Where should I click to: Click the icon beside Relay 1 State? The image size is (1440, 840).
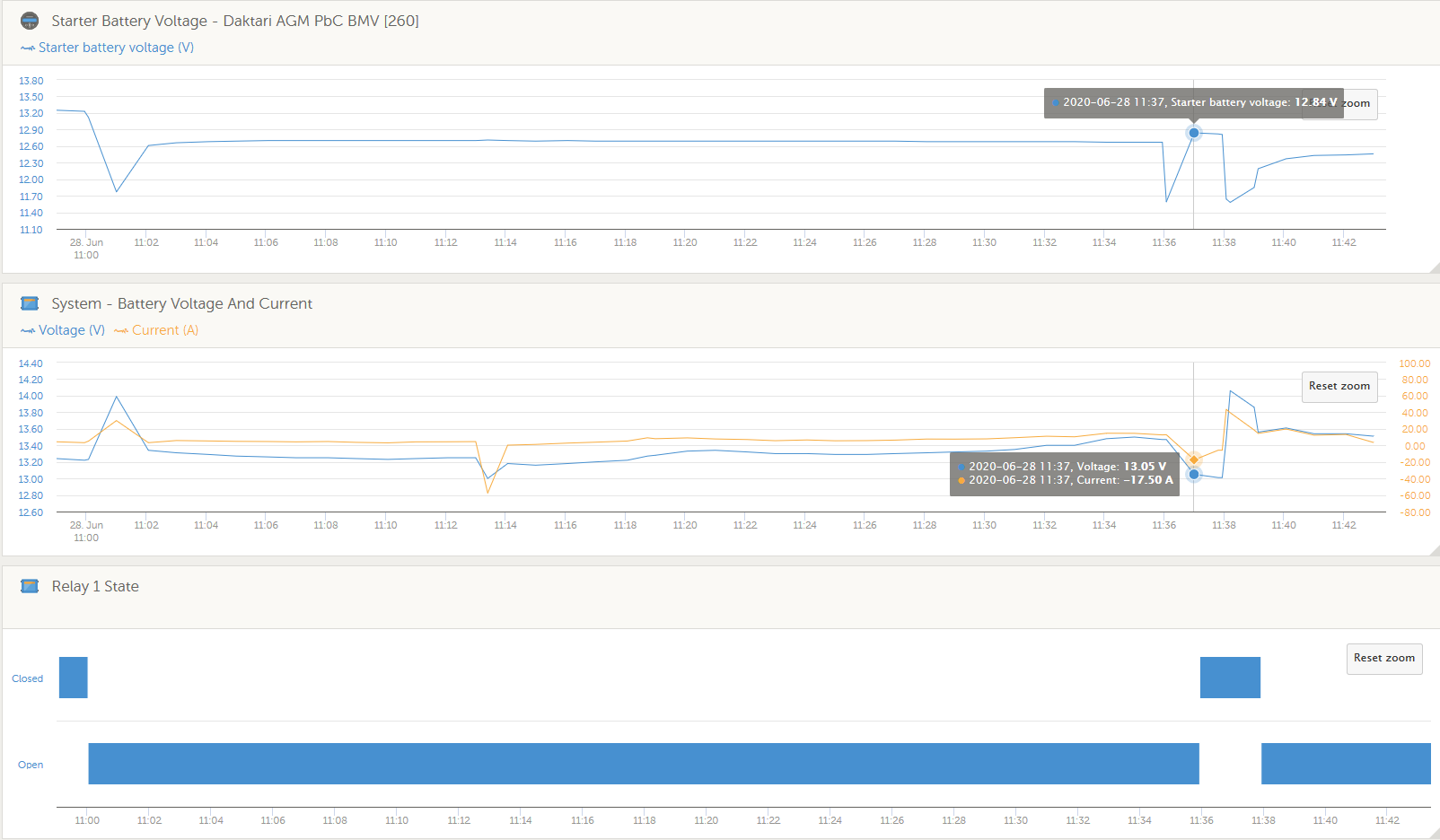[x=30, y=586]
